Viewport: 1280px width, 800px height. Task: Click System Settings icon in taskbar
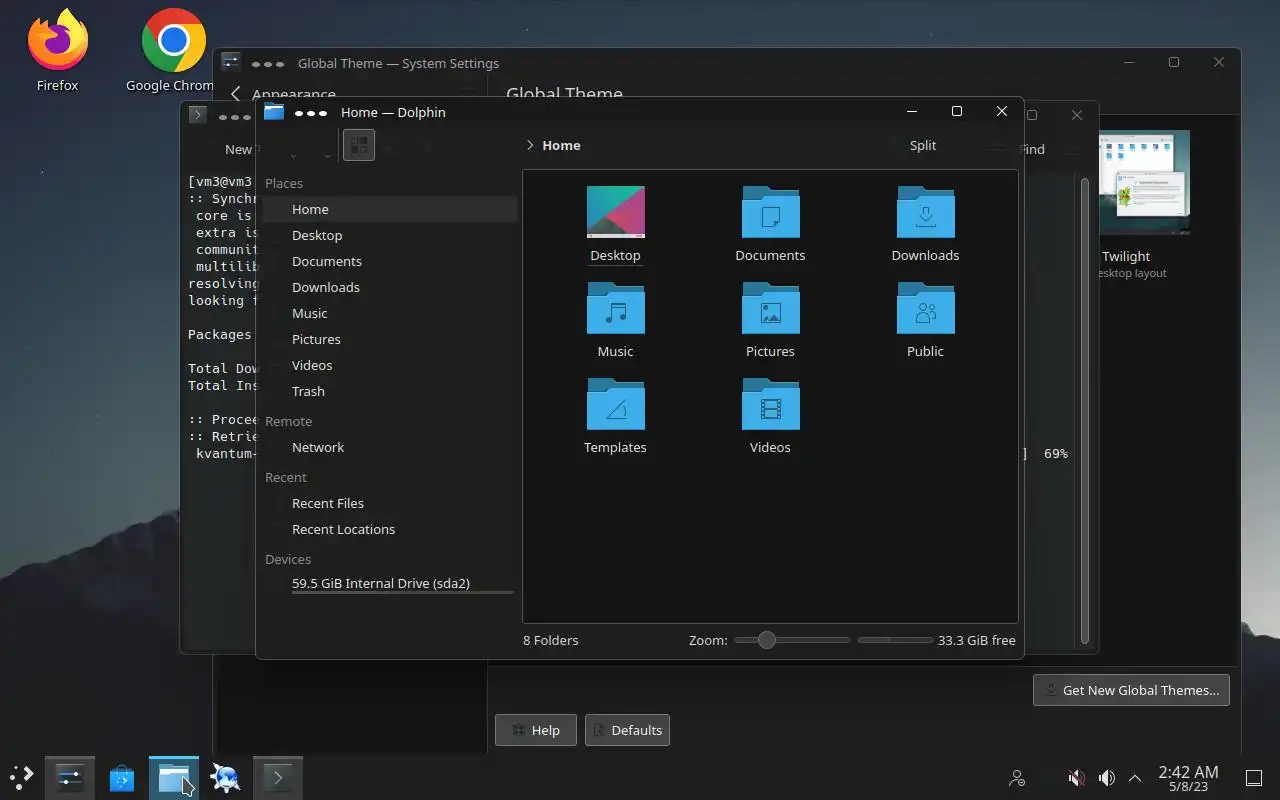tap(70, 777)
